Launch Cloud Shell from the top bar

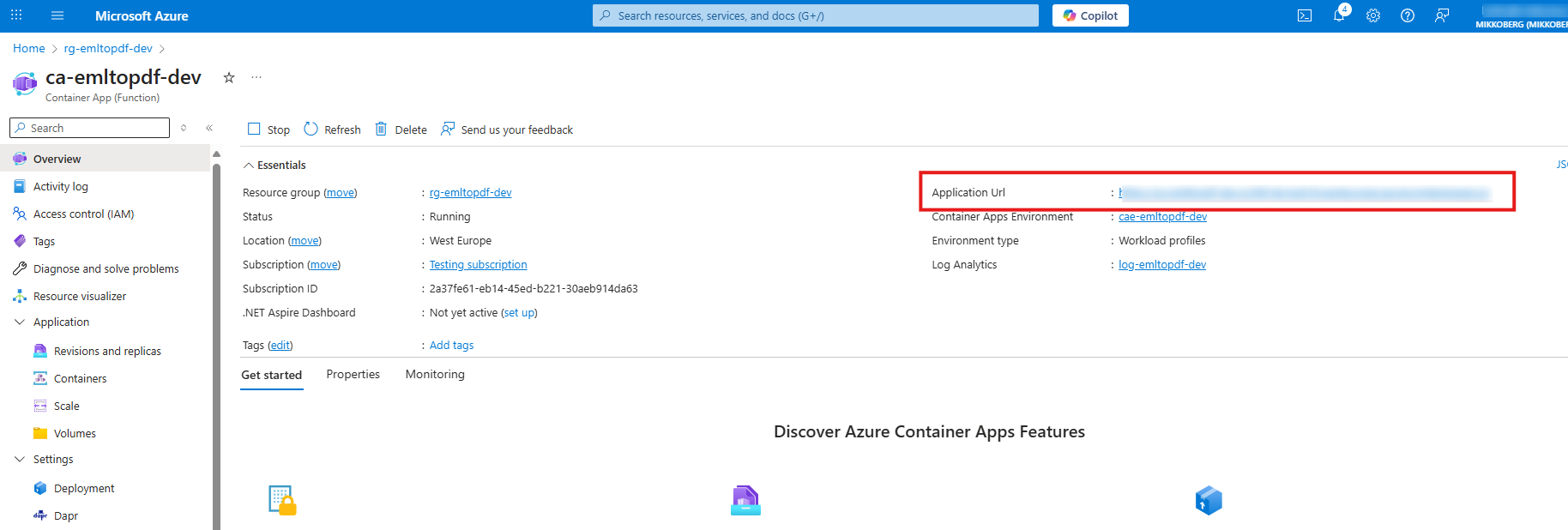(1305, 15)
